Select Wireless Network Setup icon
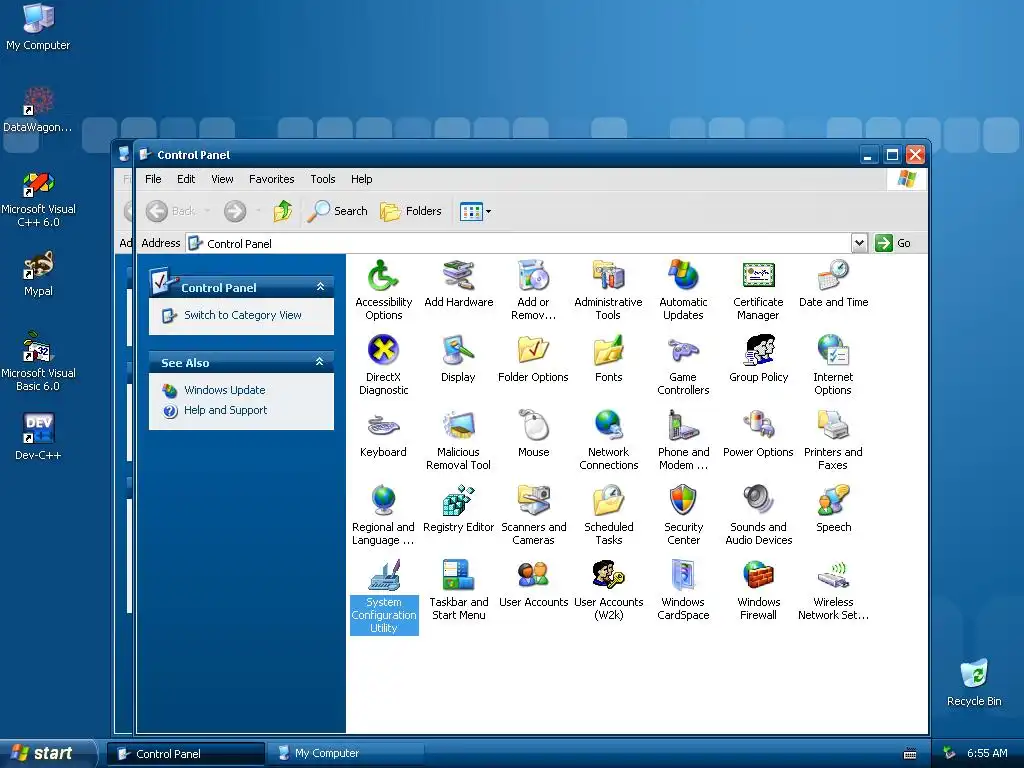1024x768 pixels. [833, 590]
